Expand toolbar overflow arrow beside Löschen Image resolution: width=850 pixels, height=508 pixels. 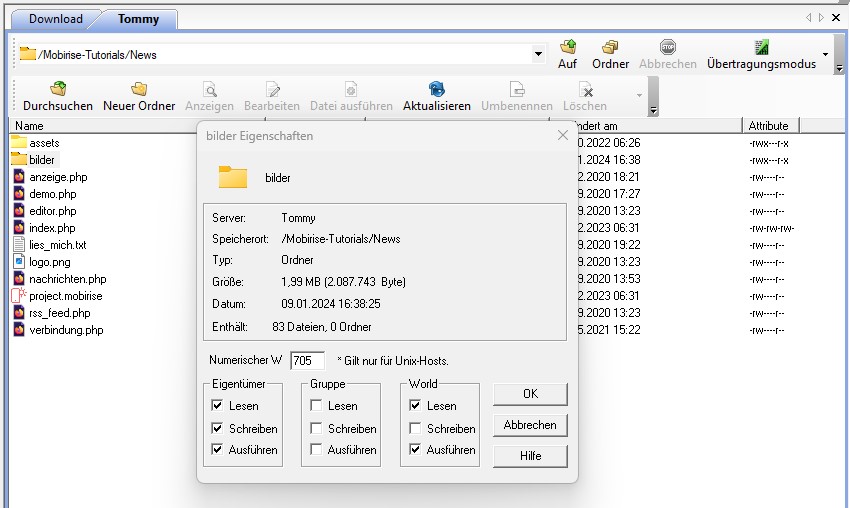point(640,96)
